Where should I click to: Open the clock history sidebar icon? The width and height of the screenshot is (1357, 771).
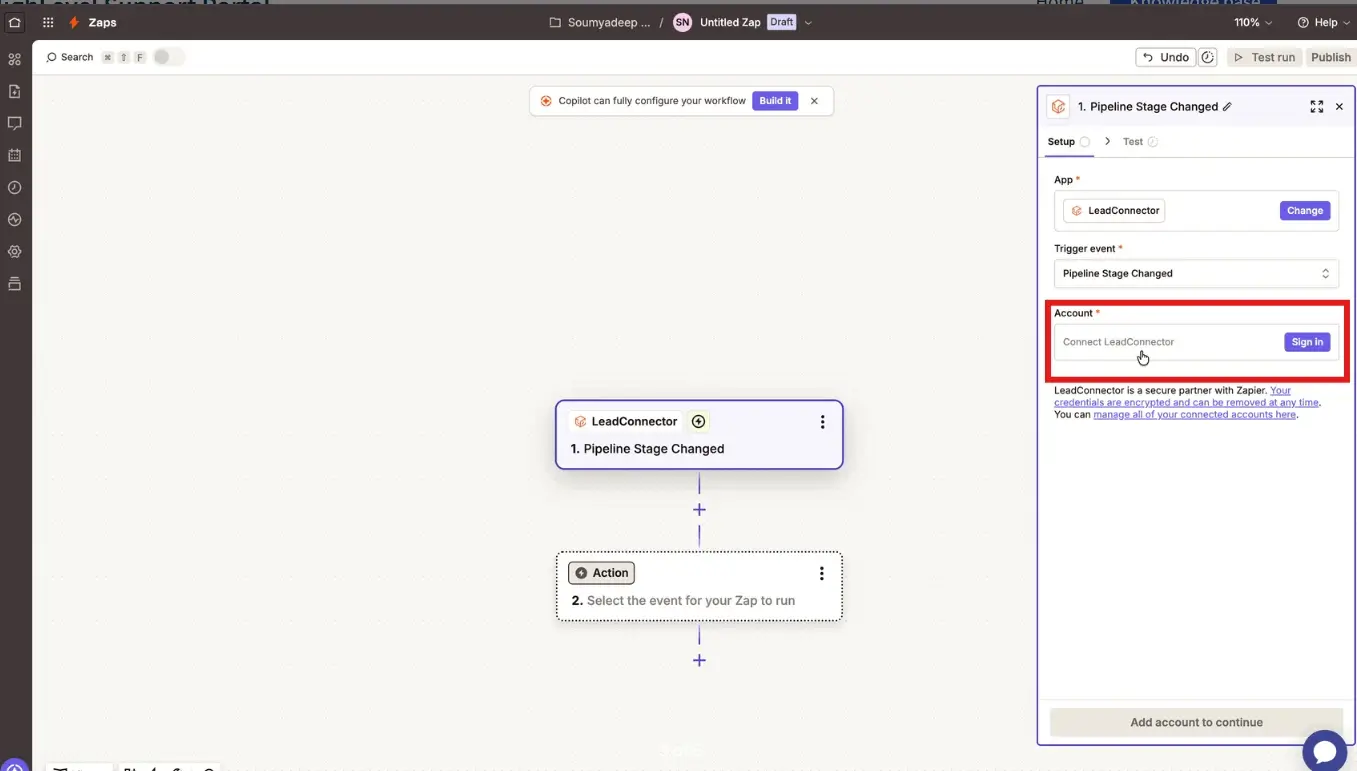(x=14, y=188)
